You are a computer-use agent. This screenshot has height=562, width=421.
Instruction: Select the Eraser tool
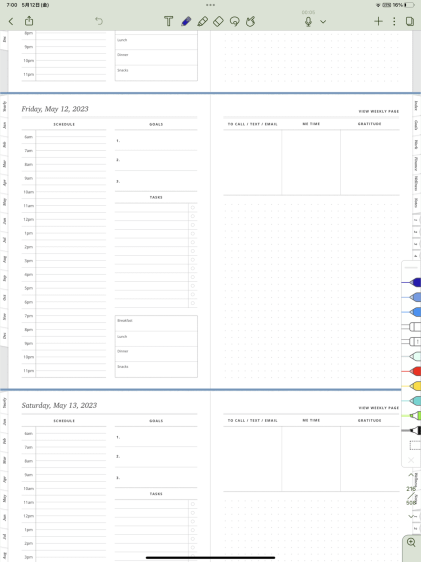pyautogui.click(x=218, y=22)
